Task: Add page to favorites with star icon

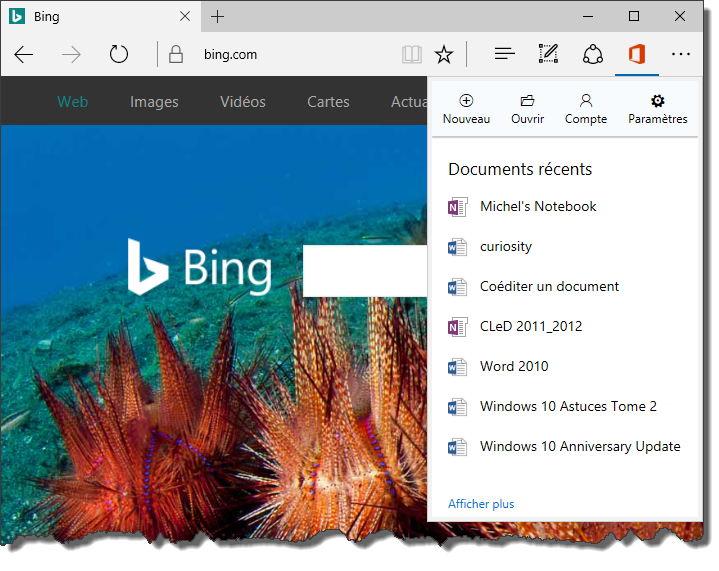Action: tap(444, 54)
